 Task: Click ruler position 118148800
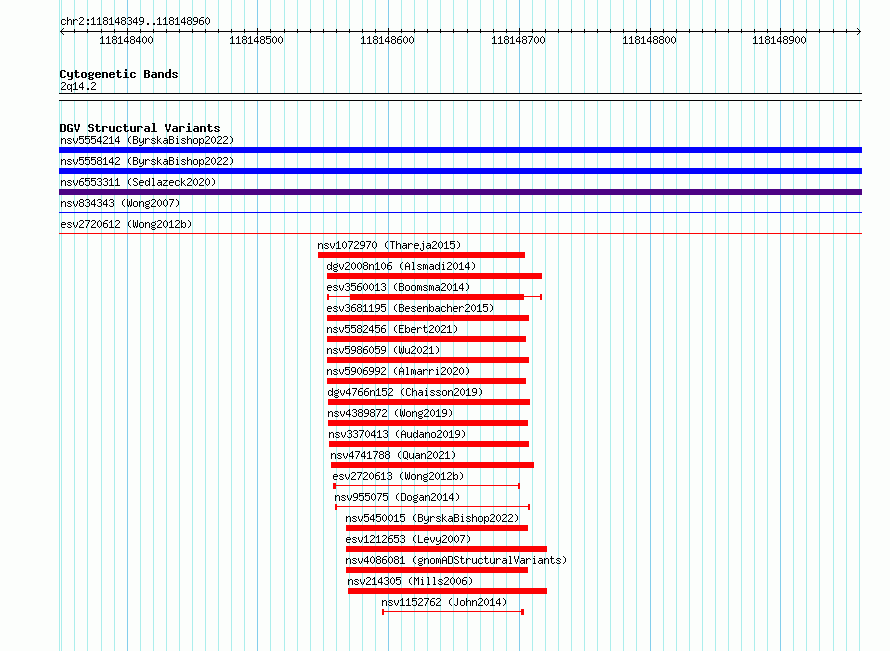649,40
